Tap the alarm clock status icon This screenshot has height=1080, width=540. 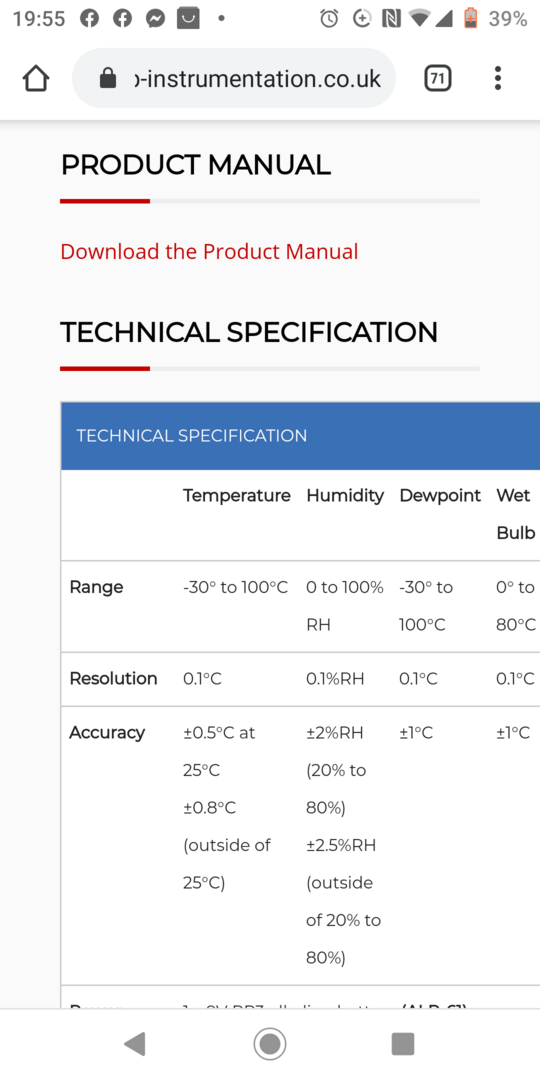tap(329, 19)
